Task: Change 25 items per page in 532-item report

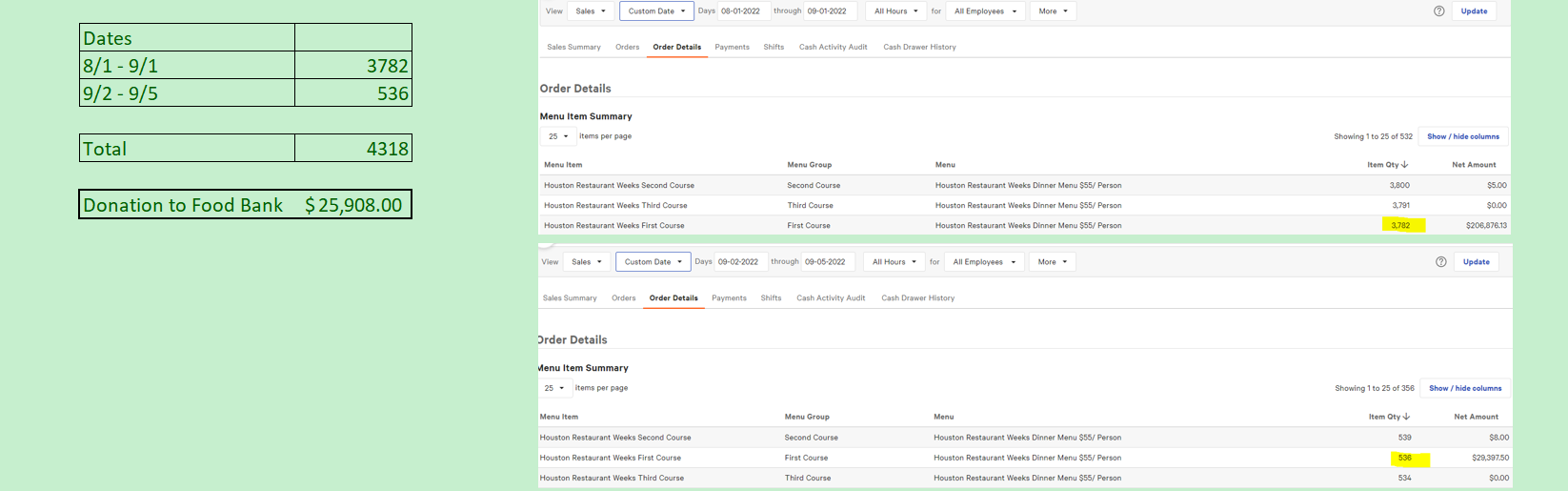Action: click(x=558, y=136)
